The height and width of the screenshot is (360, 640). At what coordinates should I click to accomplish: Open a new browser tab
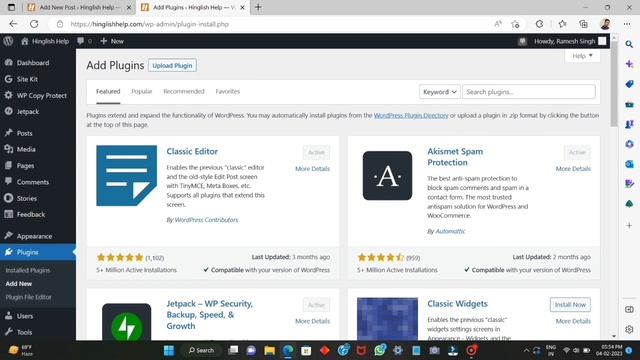coord(258,7)
